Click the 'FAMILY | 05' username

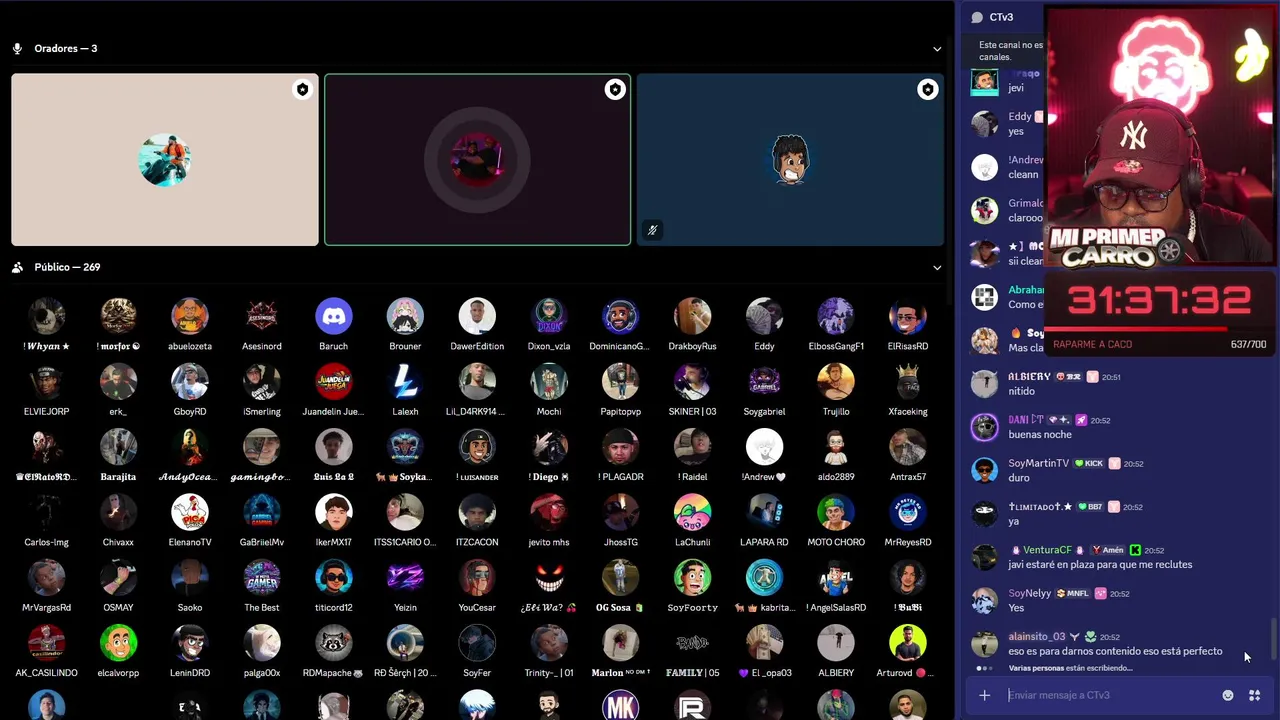coord(692,673)
